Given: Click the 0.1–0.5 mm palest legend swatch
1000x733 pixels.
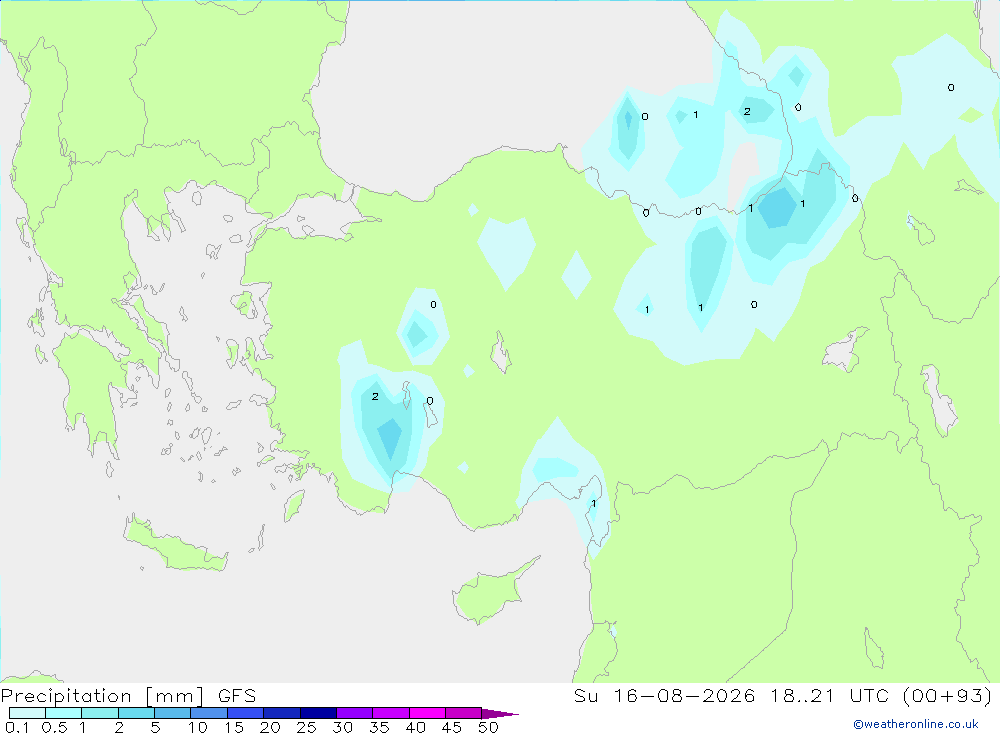Looking at the screenshot, I should coord(27,713).
